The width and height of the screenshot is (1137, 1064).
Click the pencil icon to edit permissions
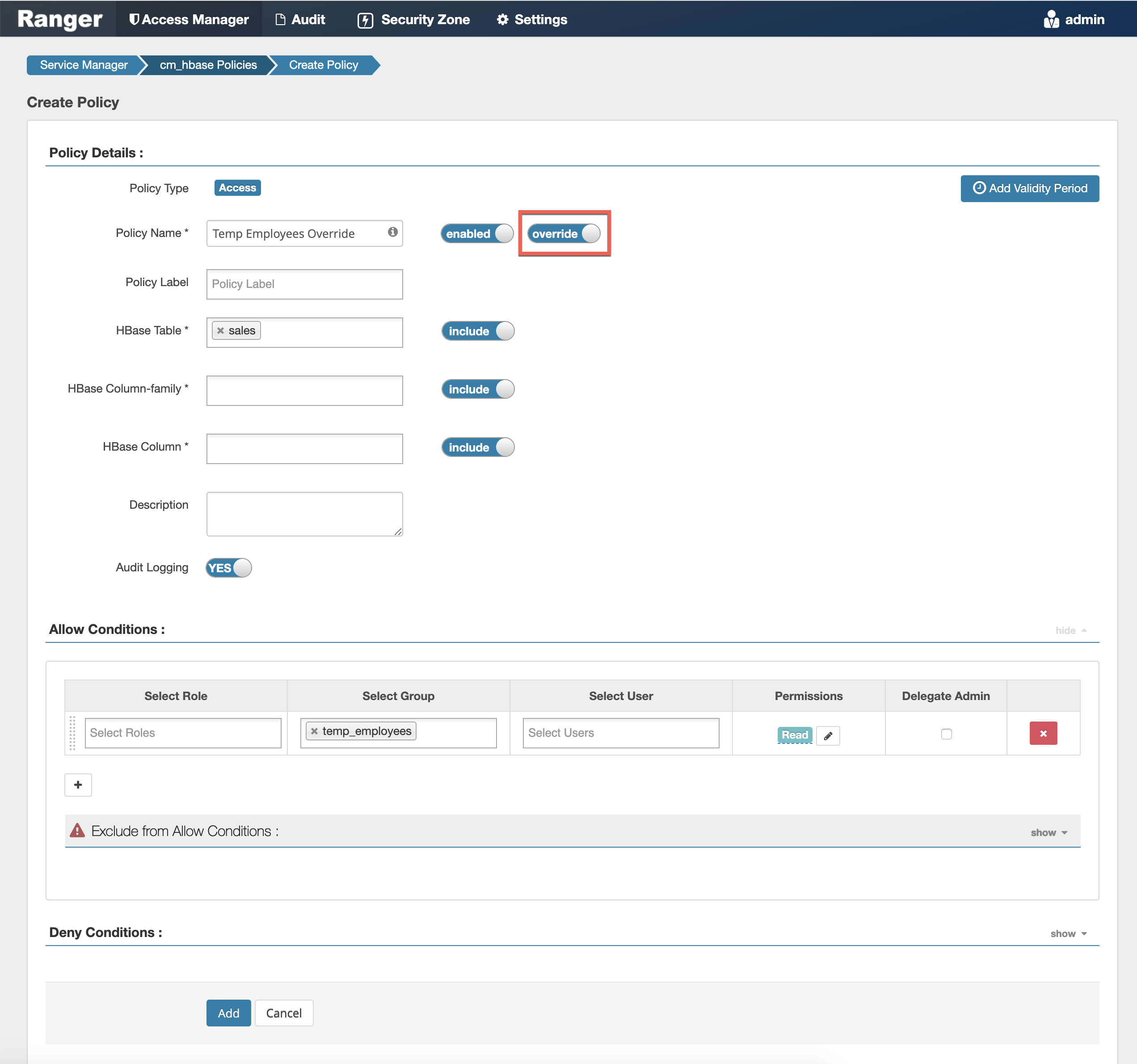click(828, 736)
